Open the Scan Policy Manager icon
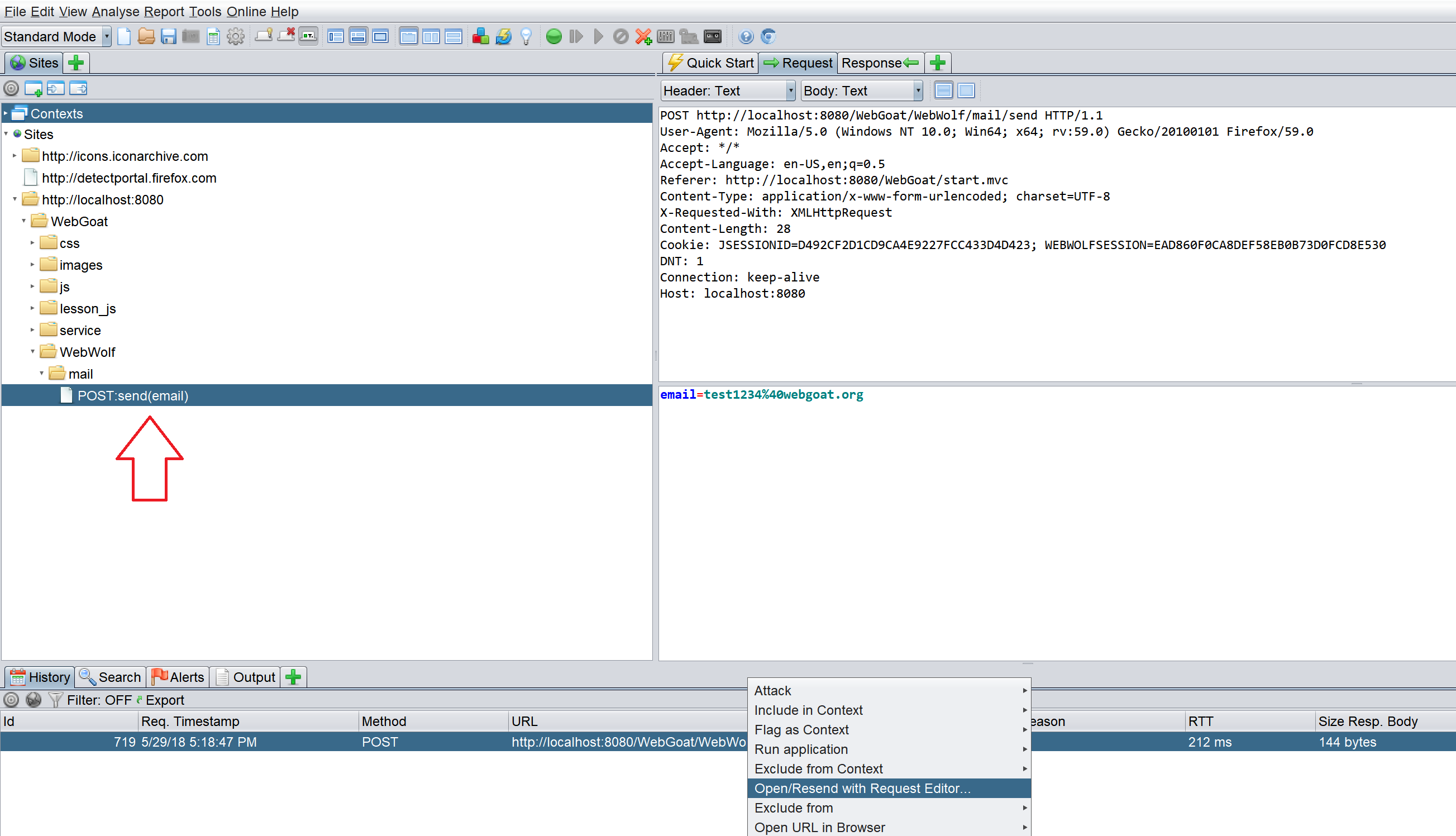This screenshot has height=836, width=1456. (665, 37)
